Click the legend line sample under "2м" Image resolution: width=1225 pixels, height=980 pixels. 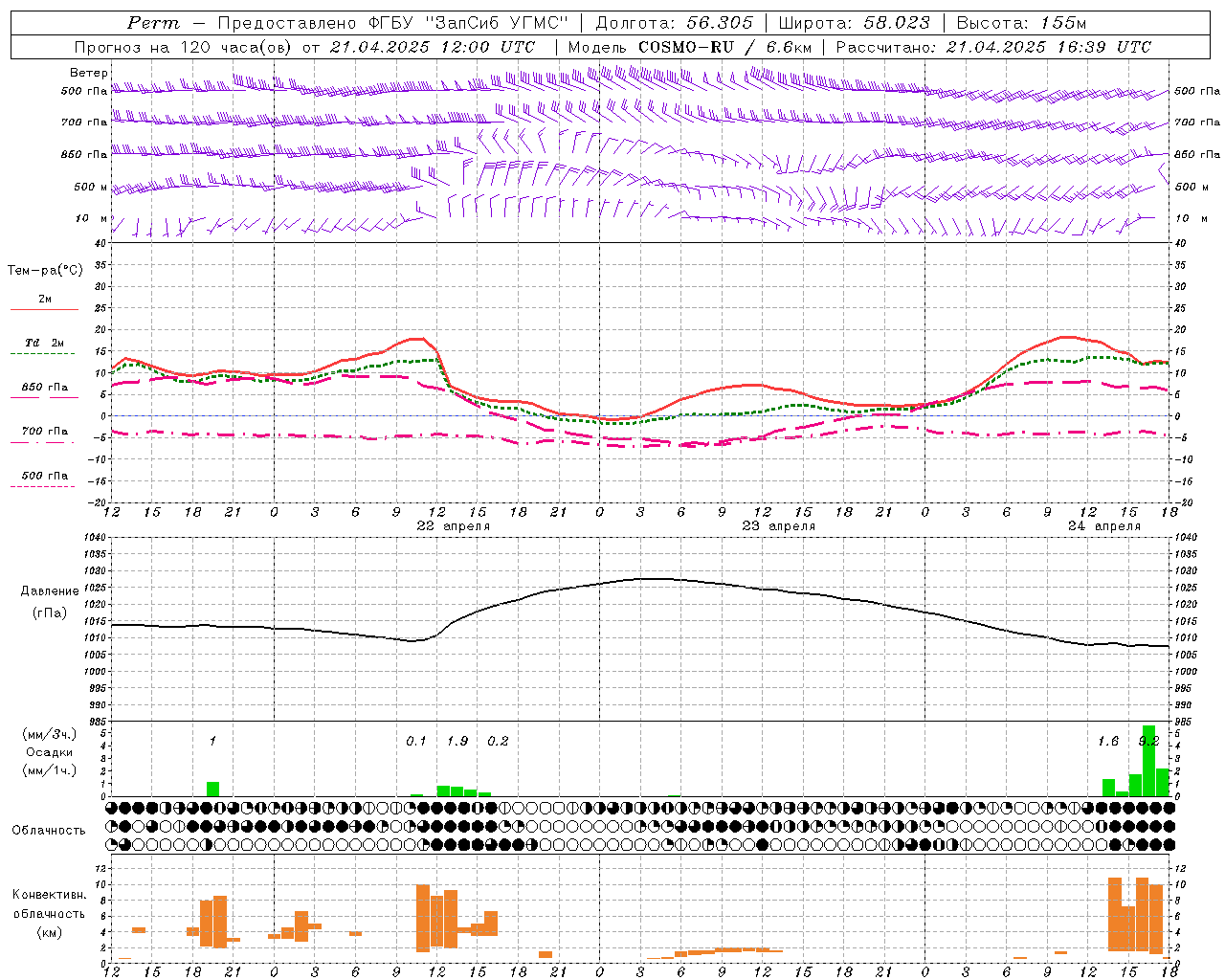[x=44, y=310]
